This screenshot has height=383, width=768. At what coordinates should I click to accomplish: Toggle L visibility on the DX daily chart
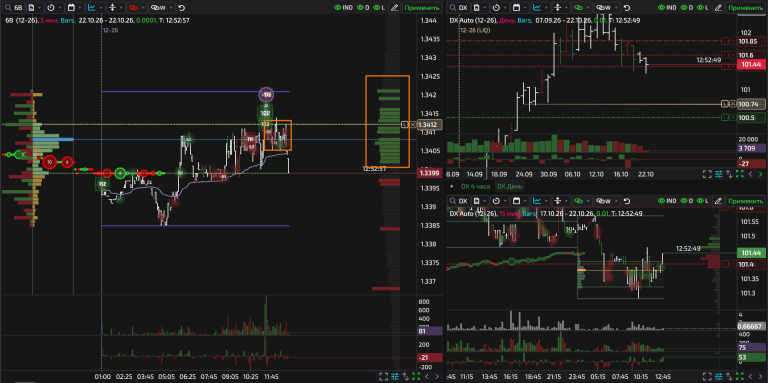coord(702,8)
